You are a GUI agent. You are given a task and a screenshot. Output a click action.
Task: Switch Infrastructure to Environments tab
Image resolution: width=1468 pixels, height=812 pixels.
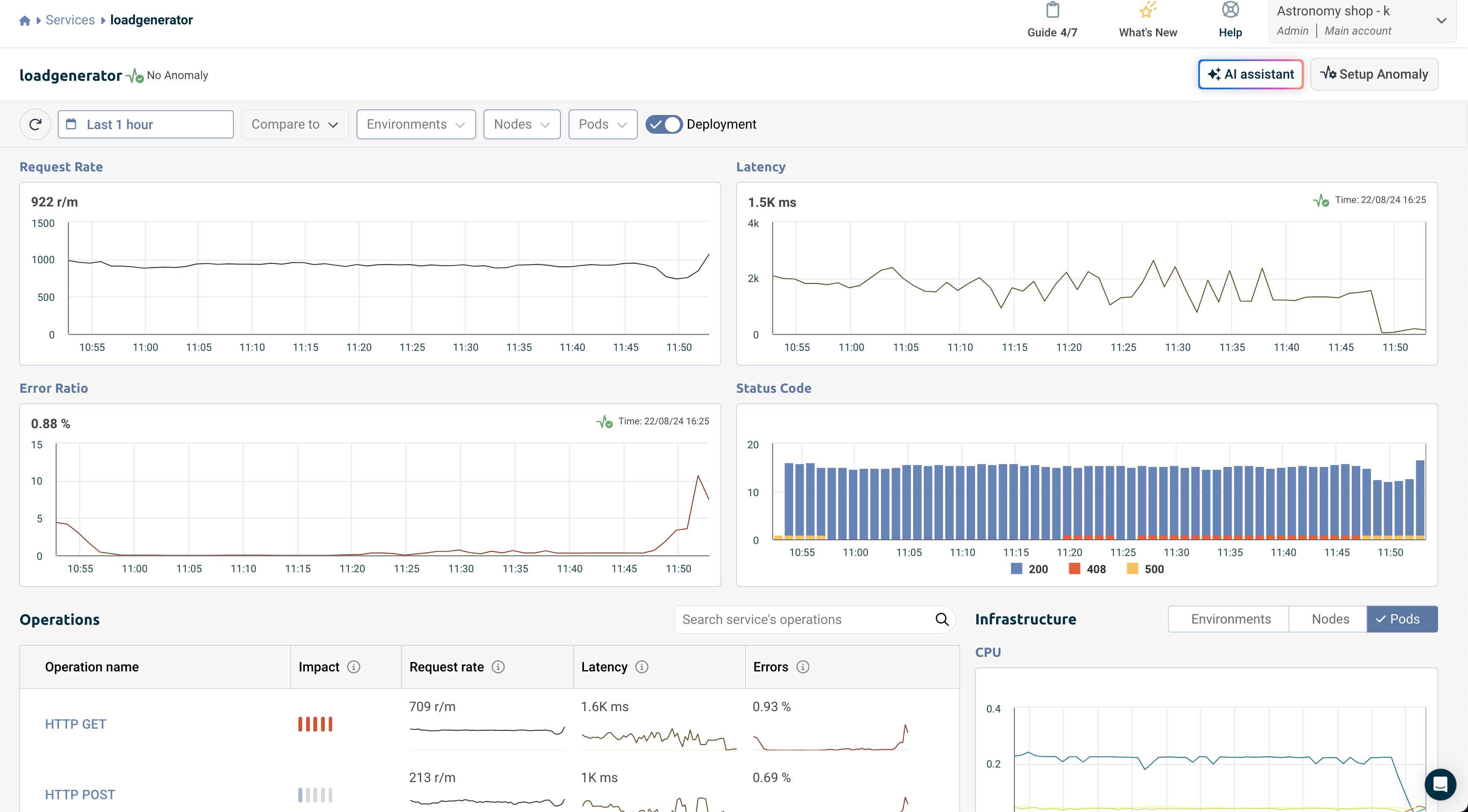point(1229,619)
